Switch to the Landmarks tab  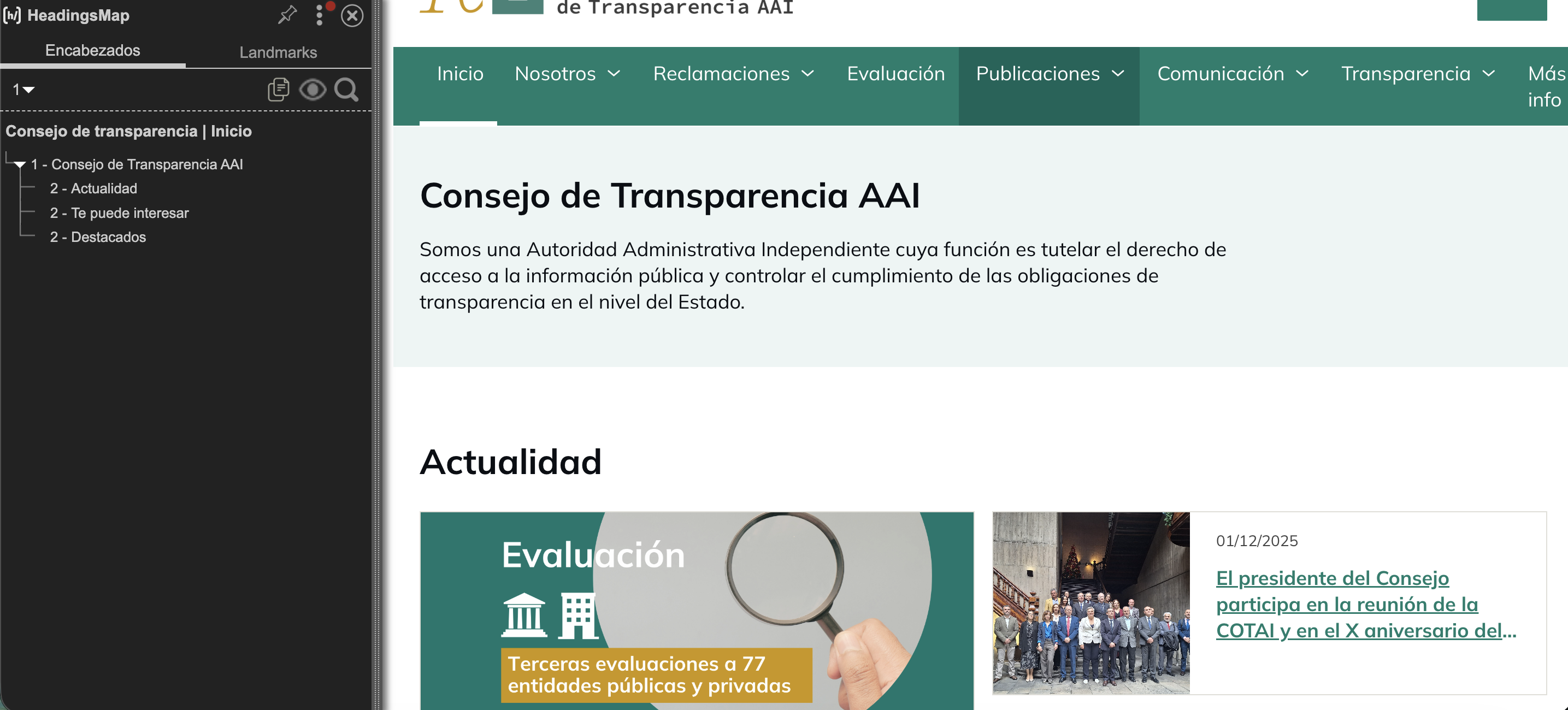click(x=278, y=52)
